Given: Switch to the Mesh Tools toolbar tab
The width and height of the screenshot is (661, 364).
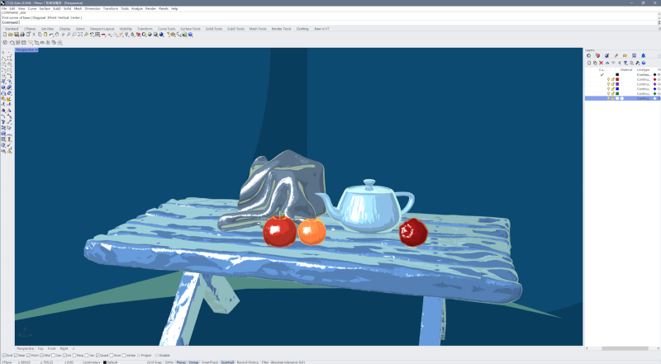Looking at the screenshot, I should (258, 29).
